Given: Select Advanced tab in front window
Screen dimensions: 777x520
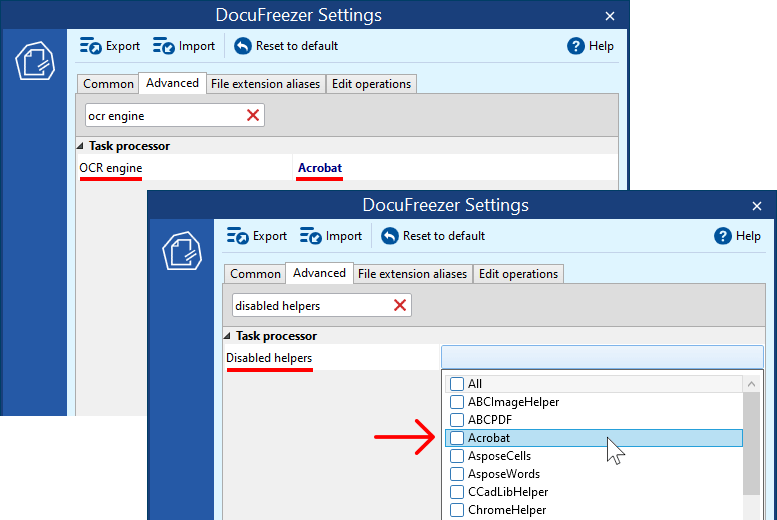Looking at the screenshot, I should pos(319,273).
